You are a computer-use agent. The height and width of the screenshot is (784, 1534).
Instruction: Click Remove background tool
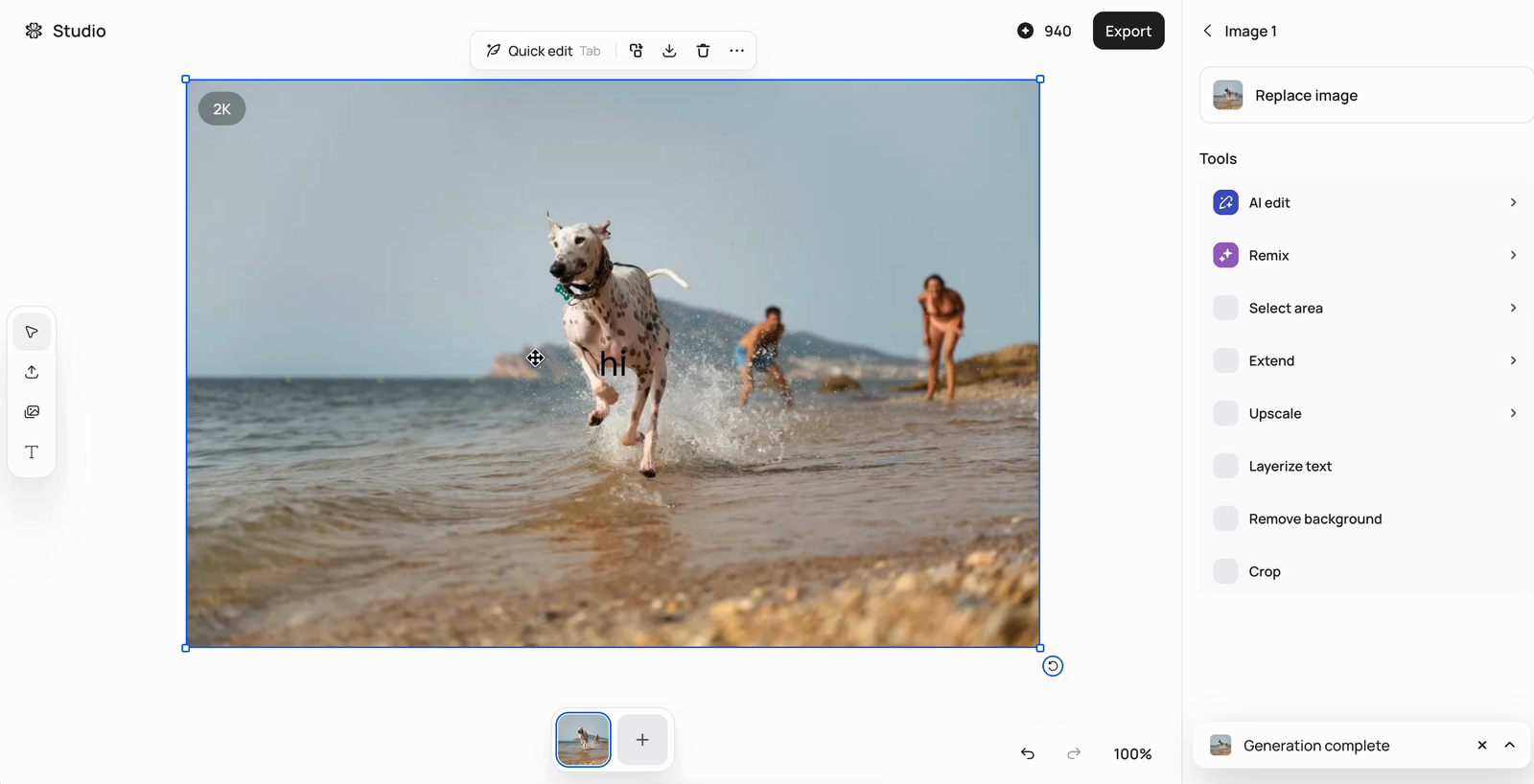(1366, 519)
